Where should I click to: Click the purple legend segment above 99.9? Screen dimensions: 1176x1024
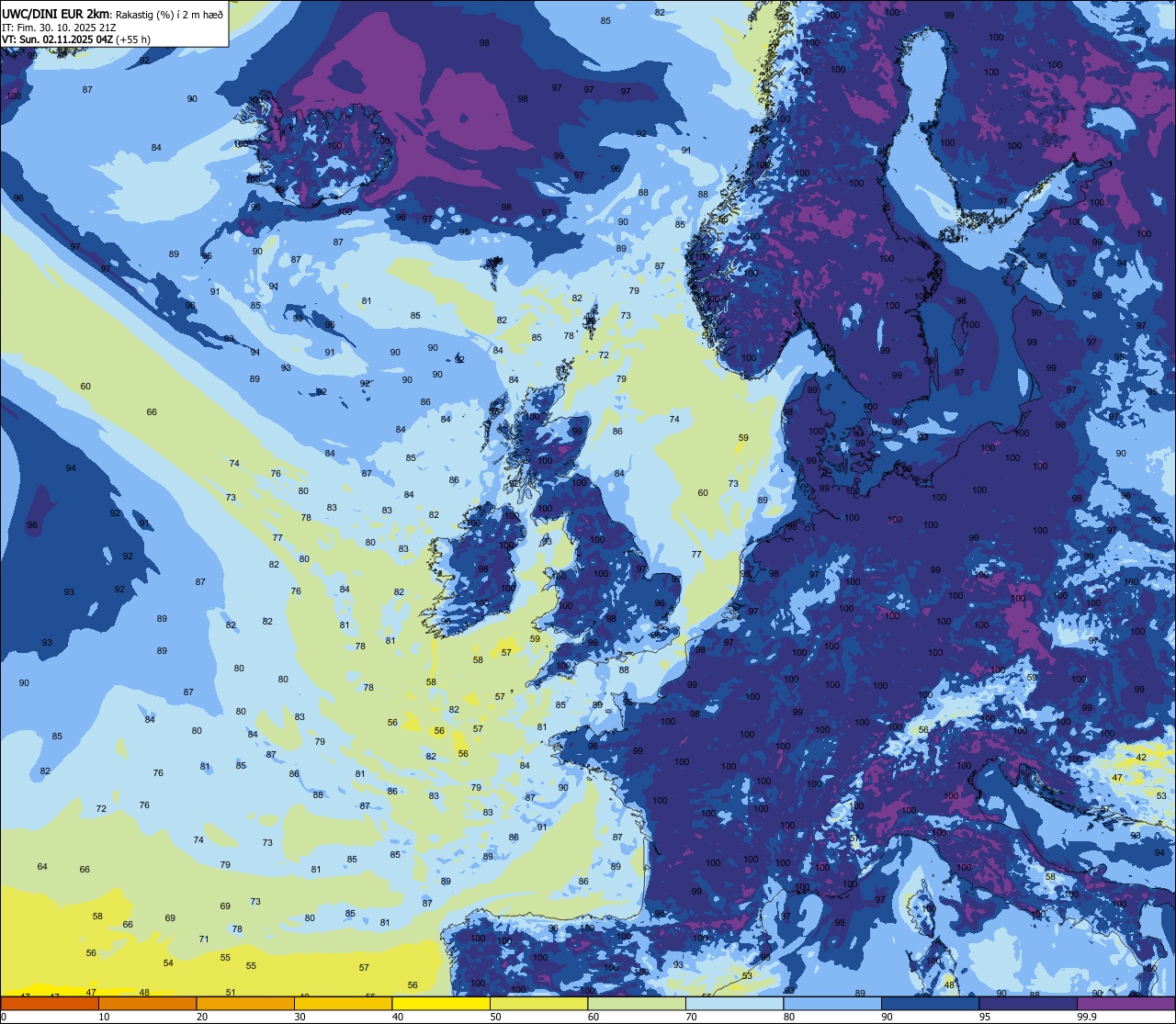(x=1125, y=1003)
